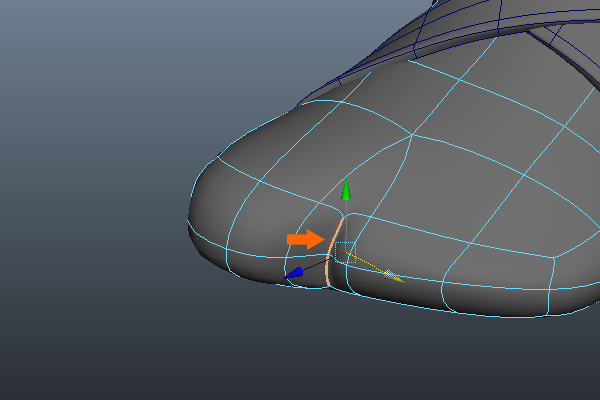600x400 pixels.
Task: Click the yellow X-axis move arrow
Action: click(393, 274)
